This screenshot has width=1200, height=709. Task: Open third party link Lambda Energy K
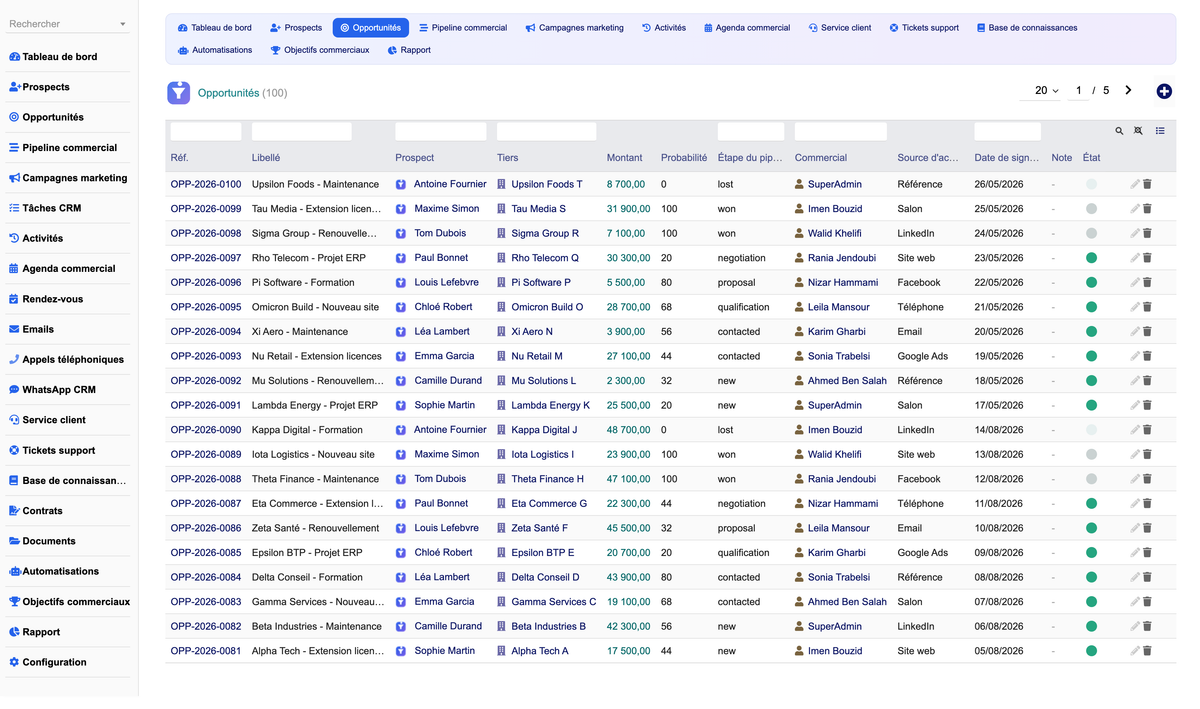551,405
